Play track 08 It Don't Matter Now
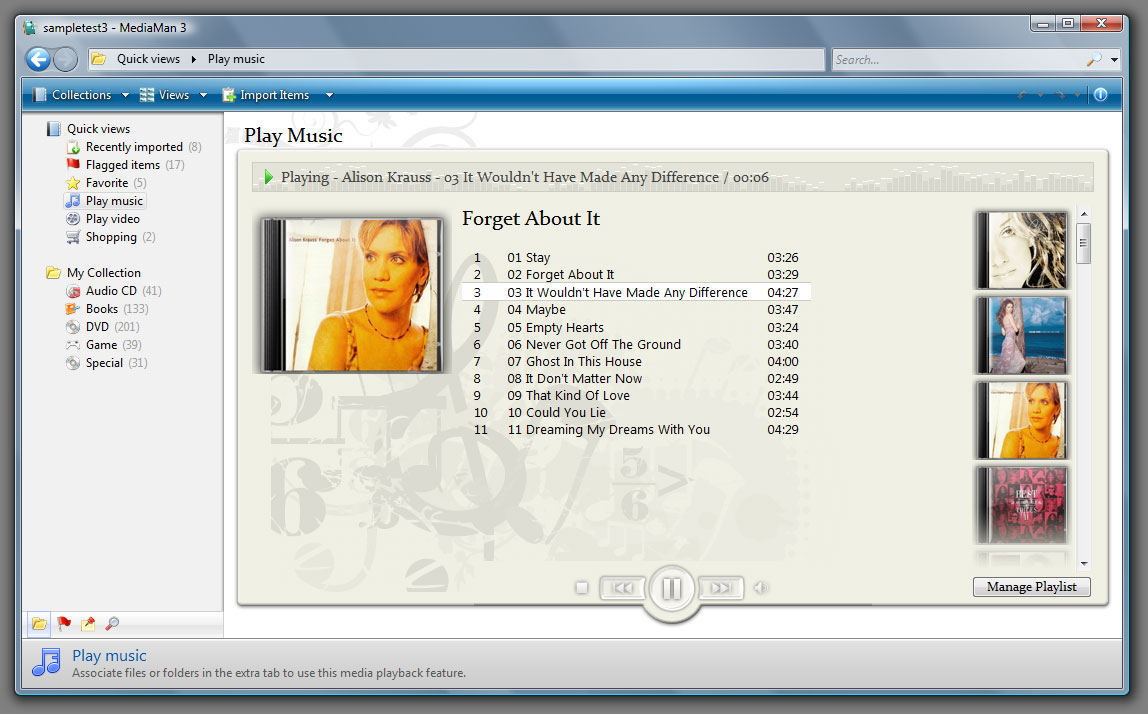This screenshot has height=714, width=1148. click(x=636, y=379)
